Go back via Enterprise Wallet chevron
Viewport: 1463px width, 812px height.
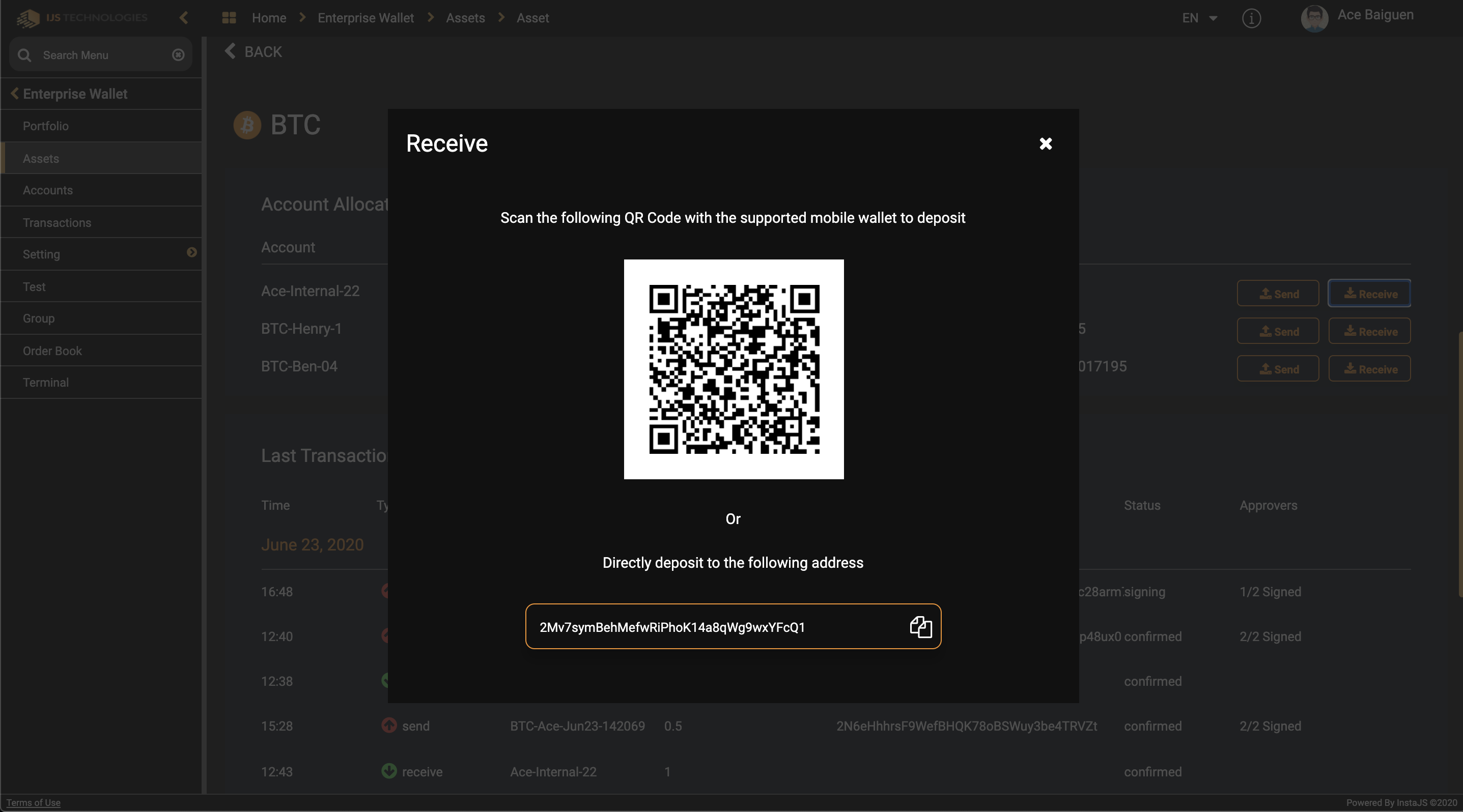click(x=14, y=94)
